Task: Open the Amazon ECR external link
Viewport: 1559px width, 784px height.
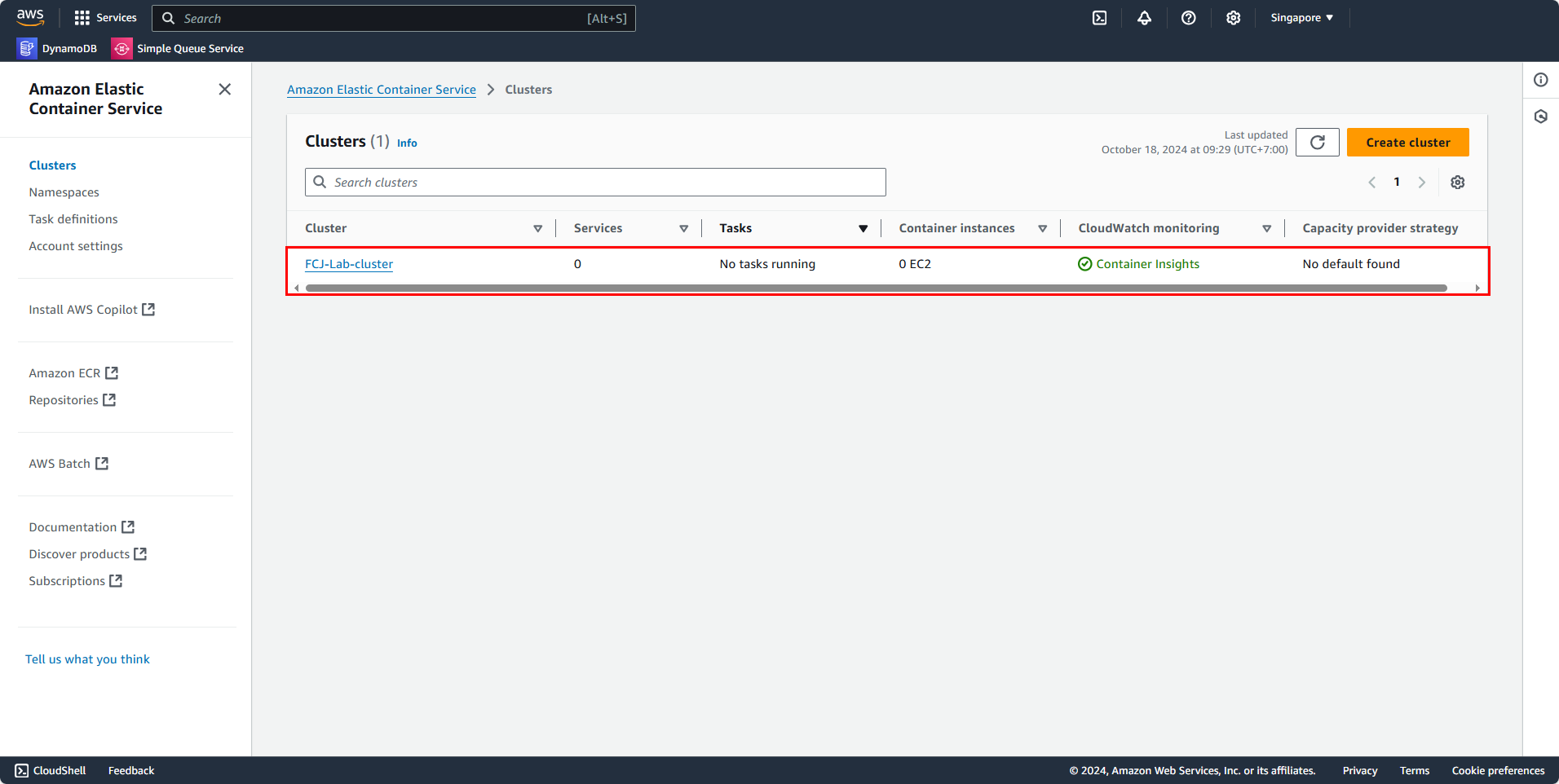Action: click(x=73, y=373)
